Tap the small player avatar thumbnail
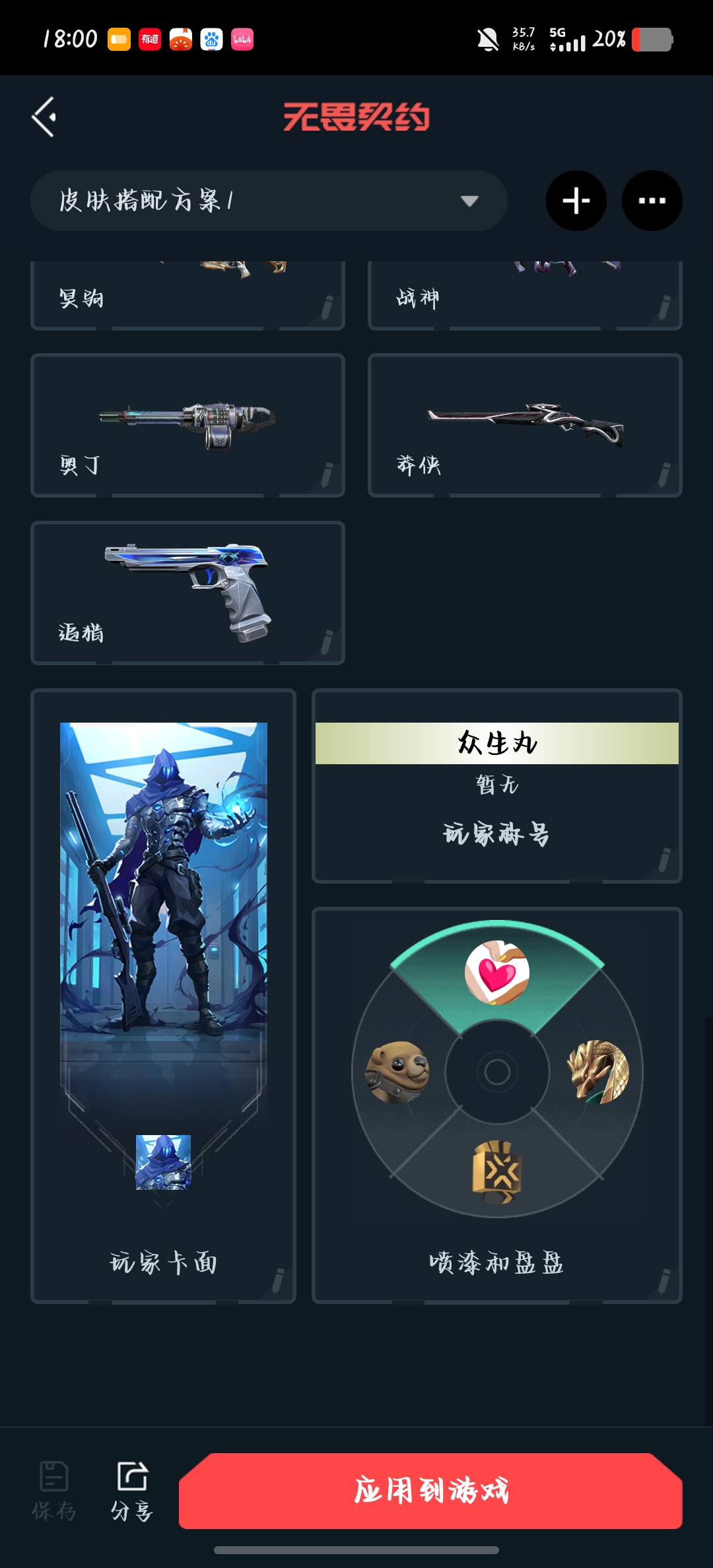Viewport: 713px width, 1568px height. (x=163, y=1162)
